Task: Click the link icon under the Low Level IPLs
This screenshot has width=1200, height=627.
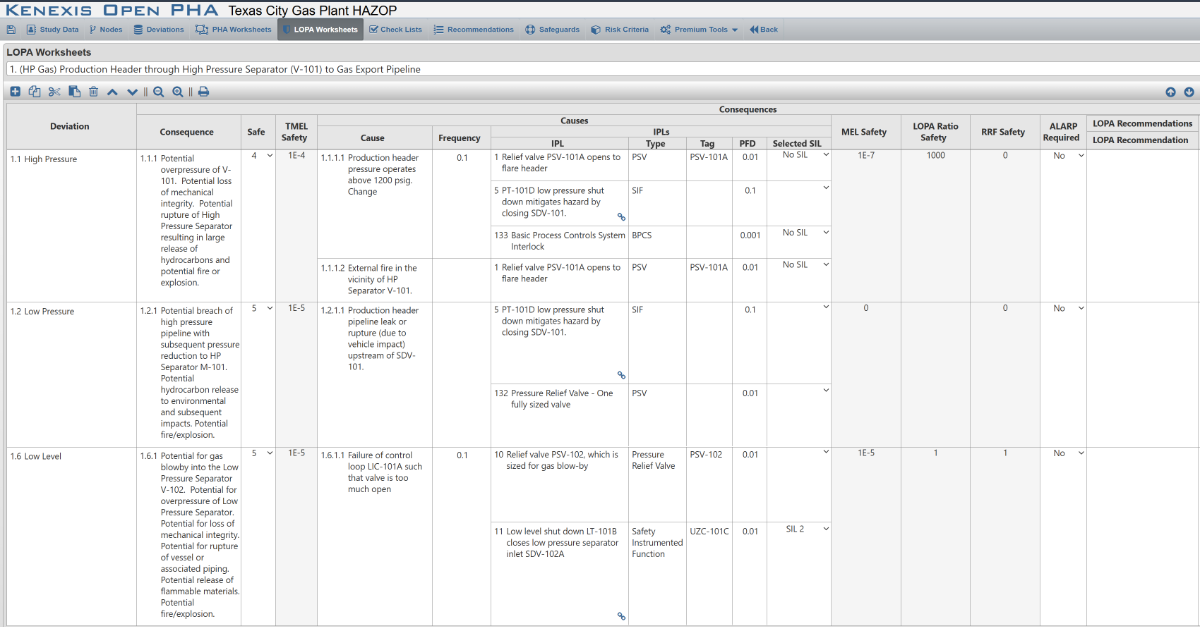Action: tap(621, 616)
